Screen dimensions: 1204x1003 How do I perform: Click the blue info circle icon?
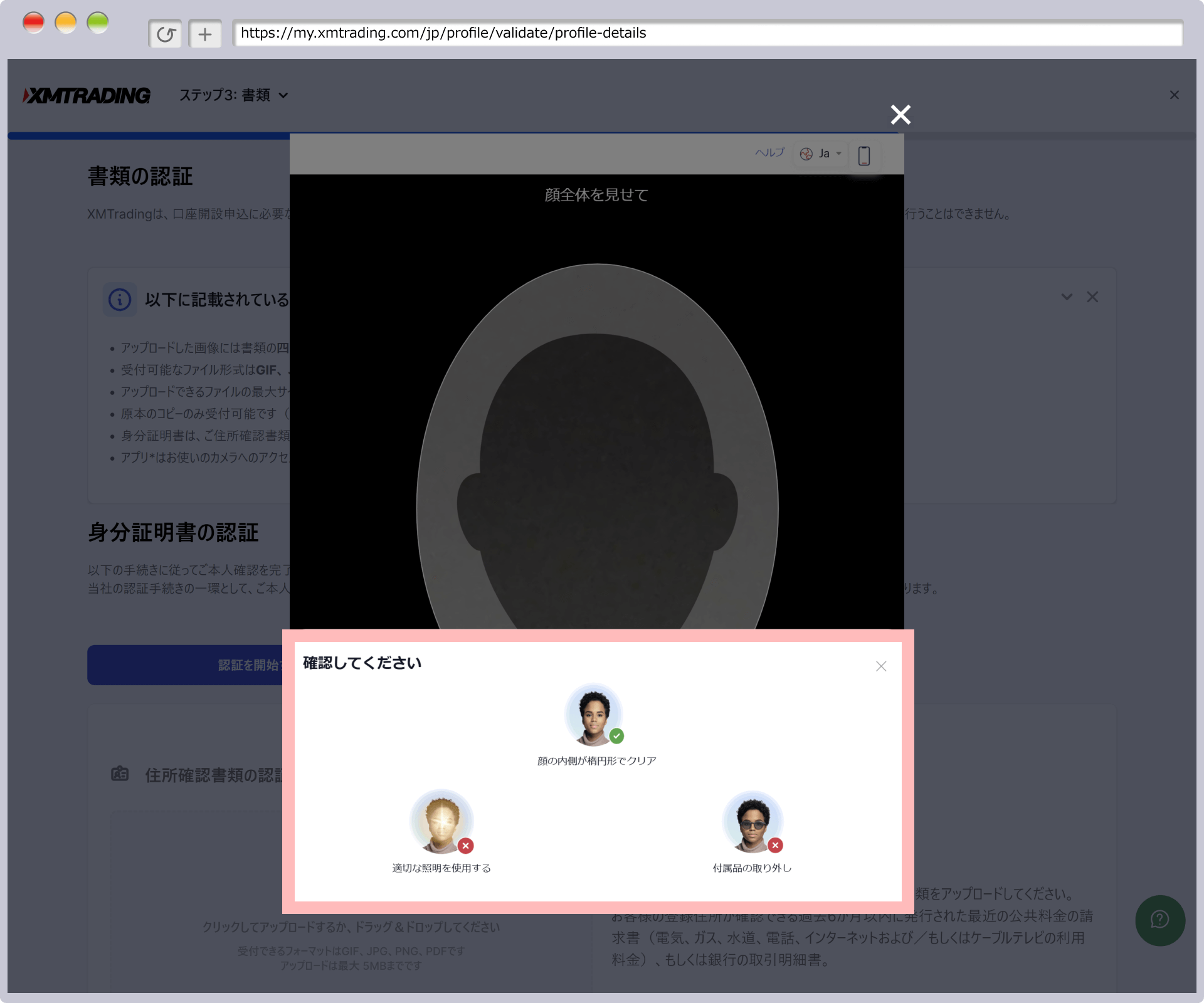click(120, 300)
